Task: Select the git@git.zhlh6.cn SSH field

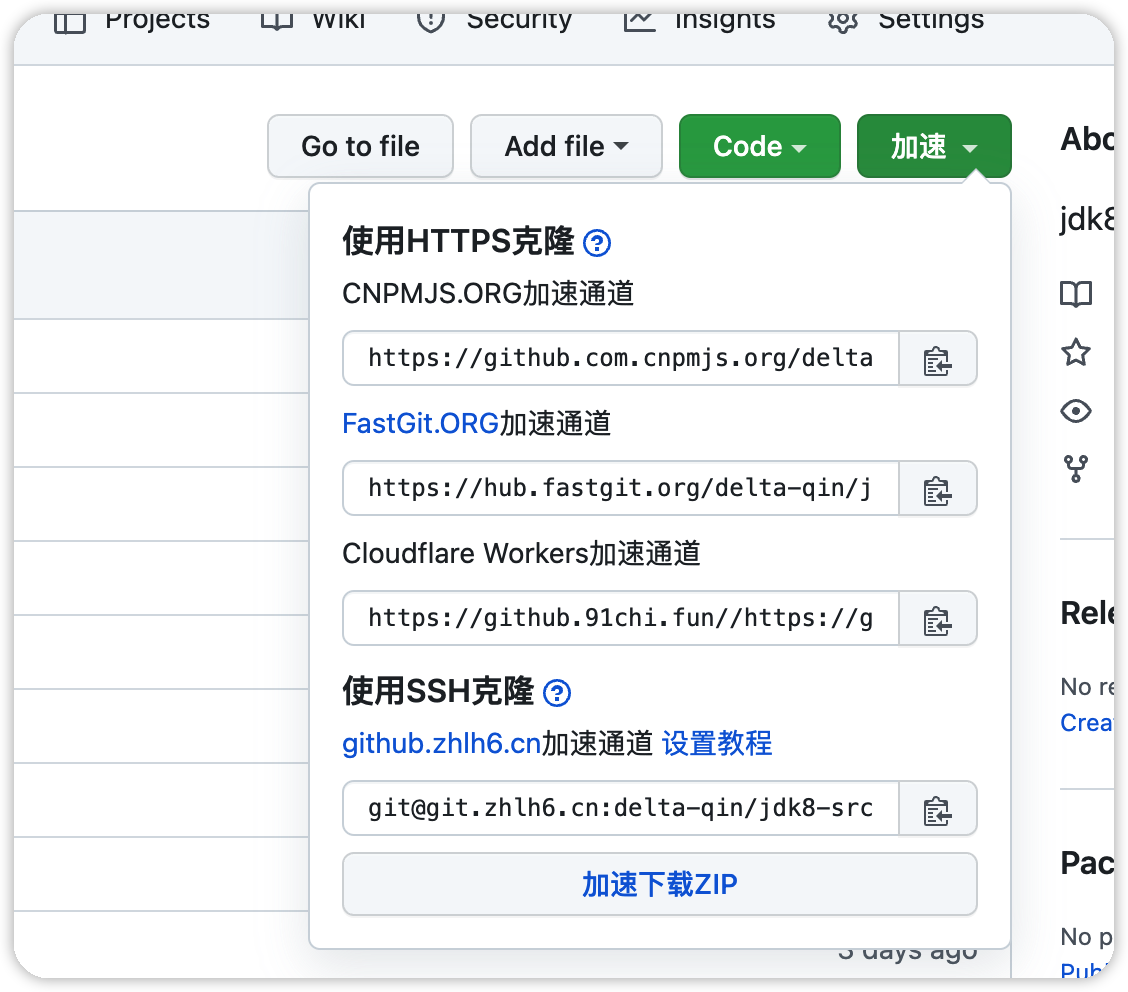Action: click(x=621, y=809)
